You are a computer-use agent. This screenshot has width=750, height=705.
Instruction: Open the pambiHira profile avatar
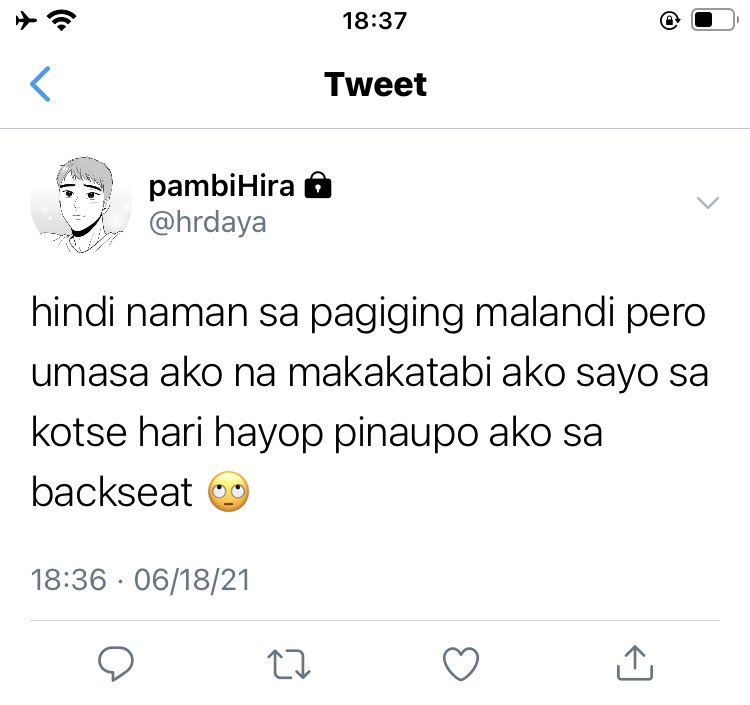(81, 205)
